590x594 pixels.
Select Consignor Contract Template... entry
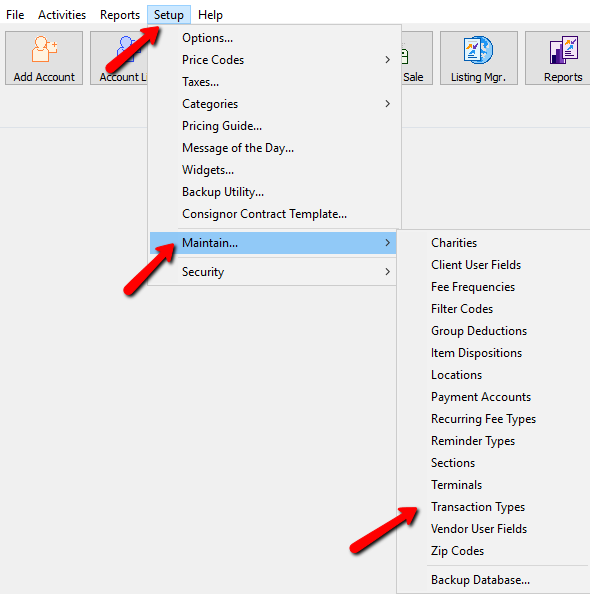(x=264, y=214)
